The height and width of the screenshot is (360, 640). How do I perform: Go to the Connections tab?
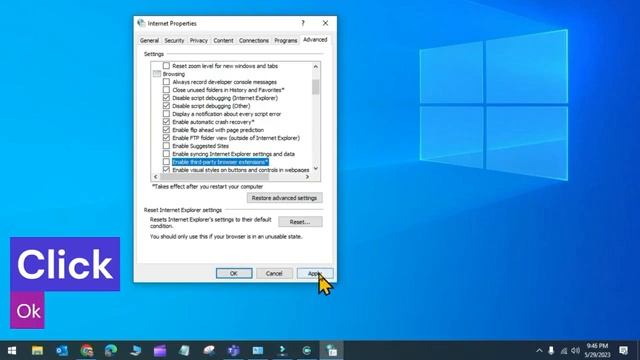click(x=254, y=40)
